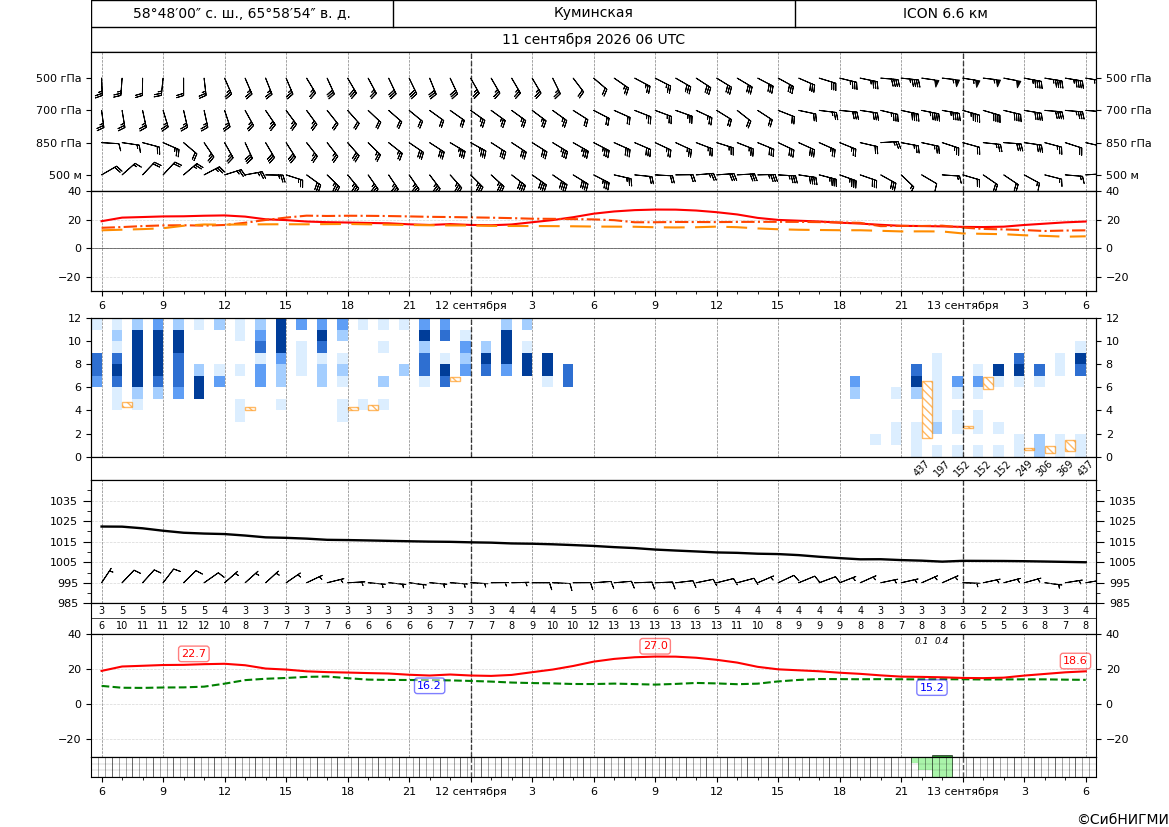Select the Куминская station title cell
1169x827 pixels.
click(593, 13)
